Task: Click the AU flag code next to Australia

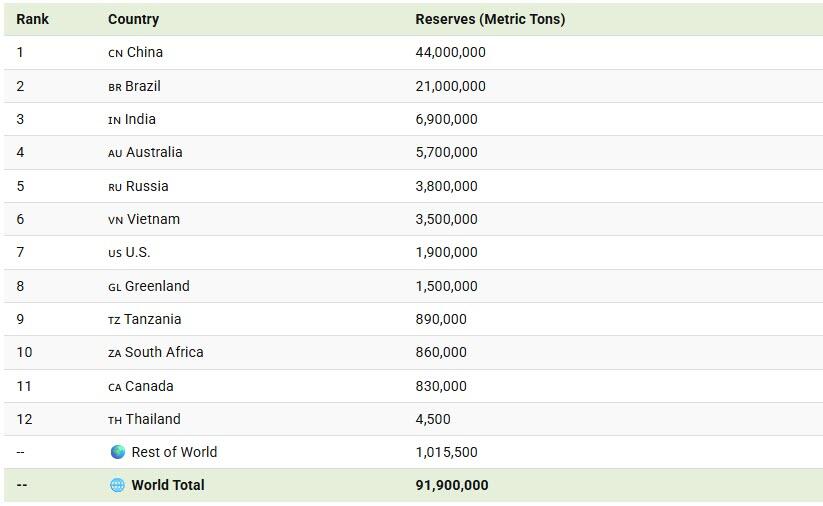Action: coord(115,153)
